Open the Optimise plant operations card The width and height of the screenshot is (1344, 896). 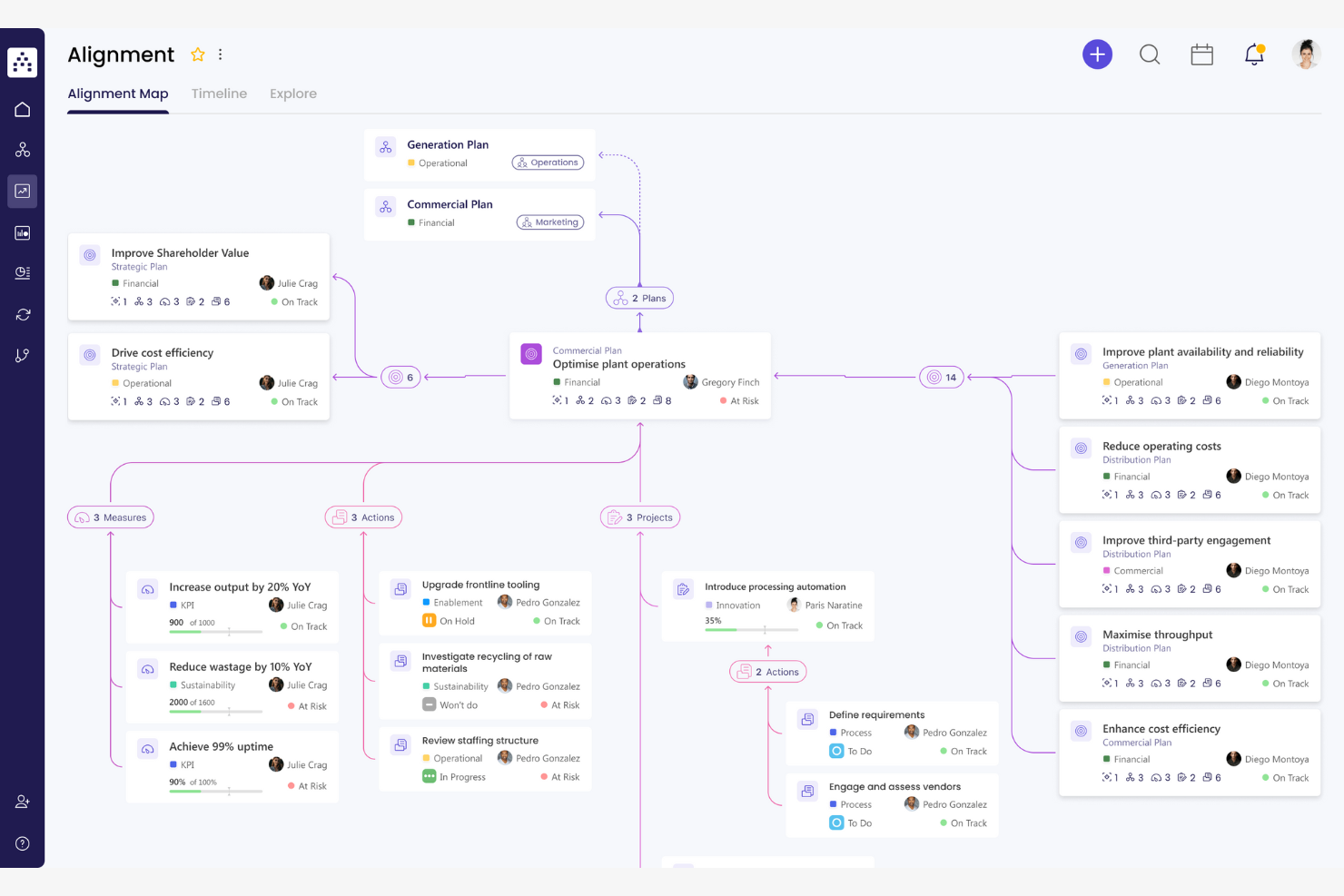[x=639, y=376]
